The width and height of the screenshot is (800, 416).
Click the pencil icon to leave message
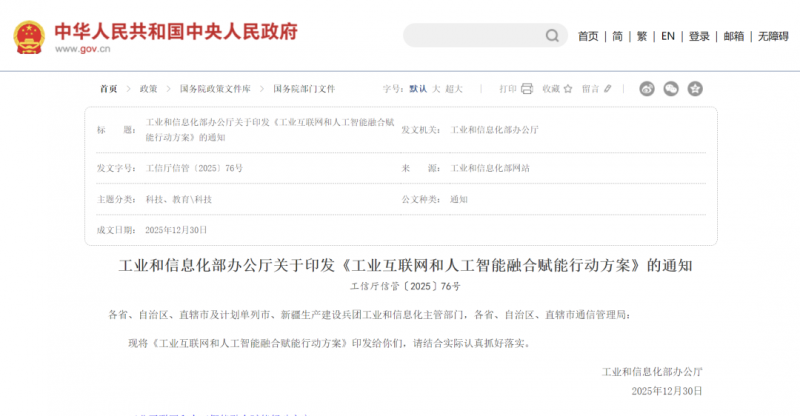click(x=607, y=88)
